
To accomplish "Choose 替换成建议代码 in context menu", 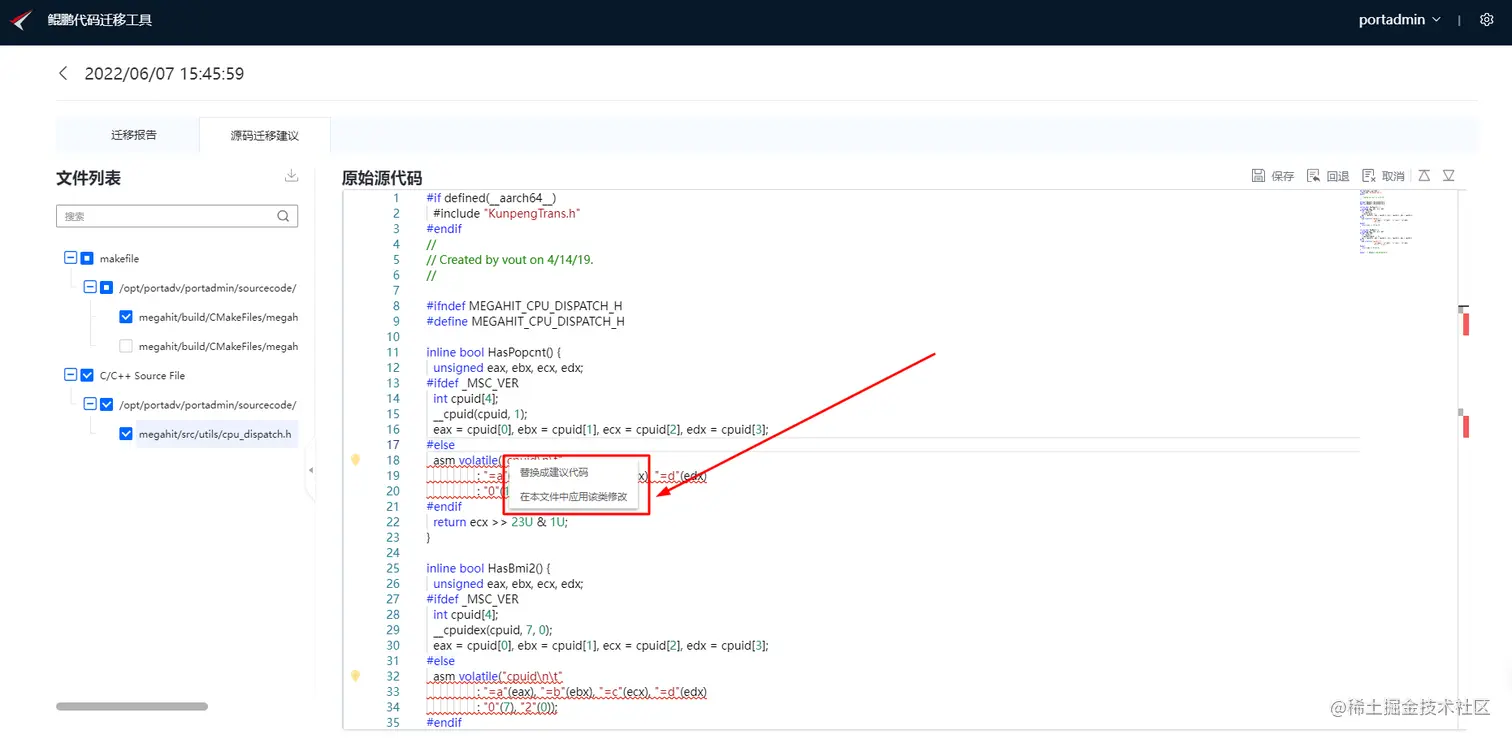I will pos(554,472).
